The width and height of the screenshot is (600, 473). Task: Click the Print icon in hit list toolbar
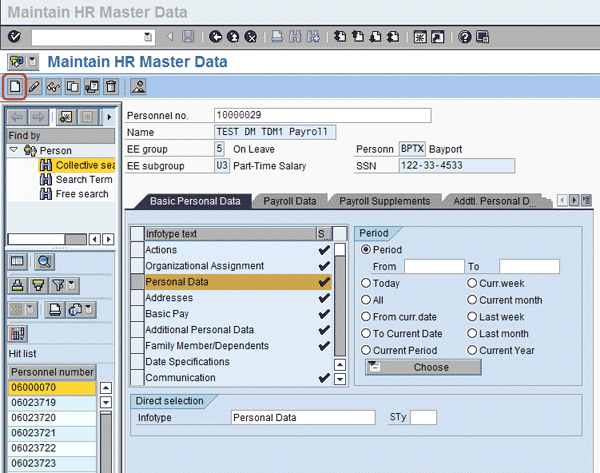point(56,309)
